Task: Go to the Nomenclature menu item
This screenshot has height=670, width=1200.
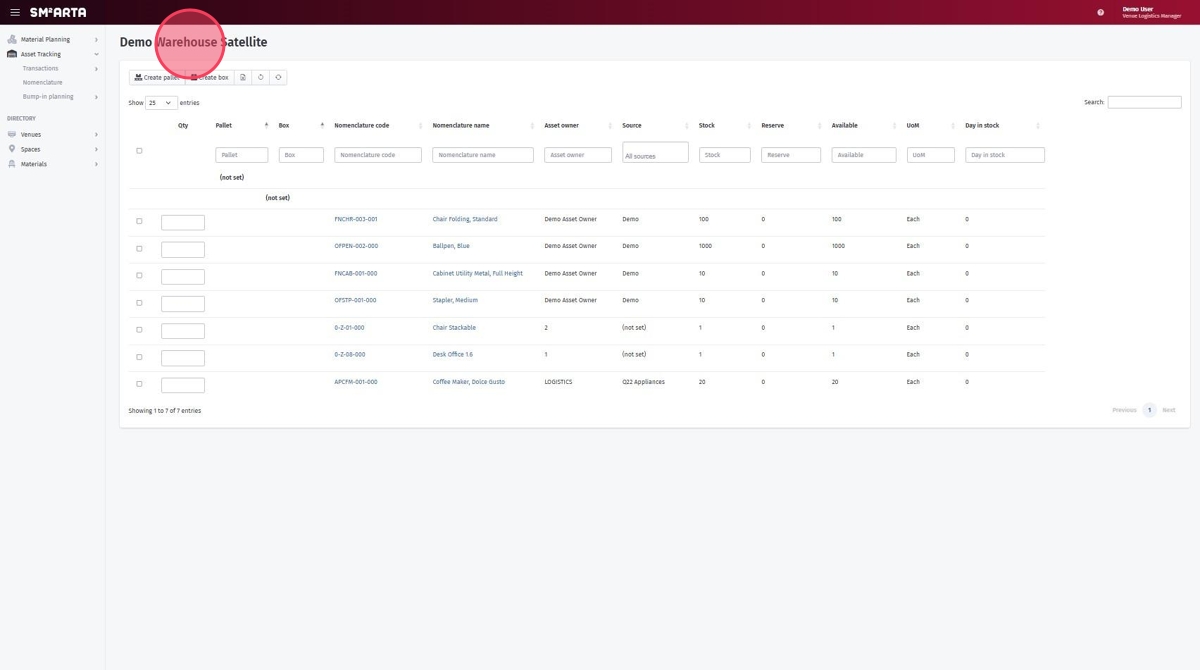Action: pos(43,81)
